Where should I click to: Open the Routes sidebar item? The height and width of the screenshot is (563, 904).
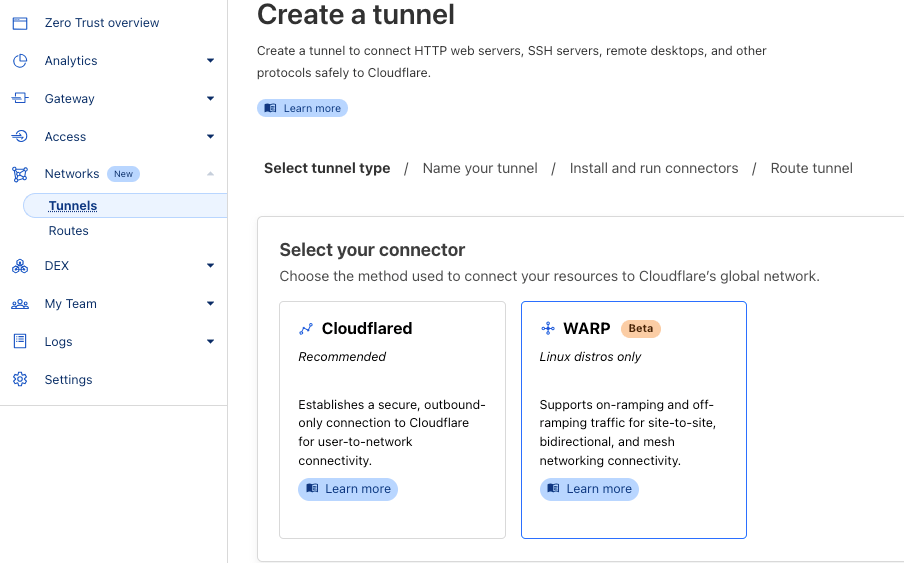click(x=69, y=231)
